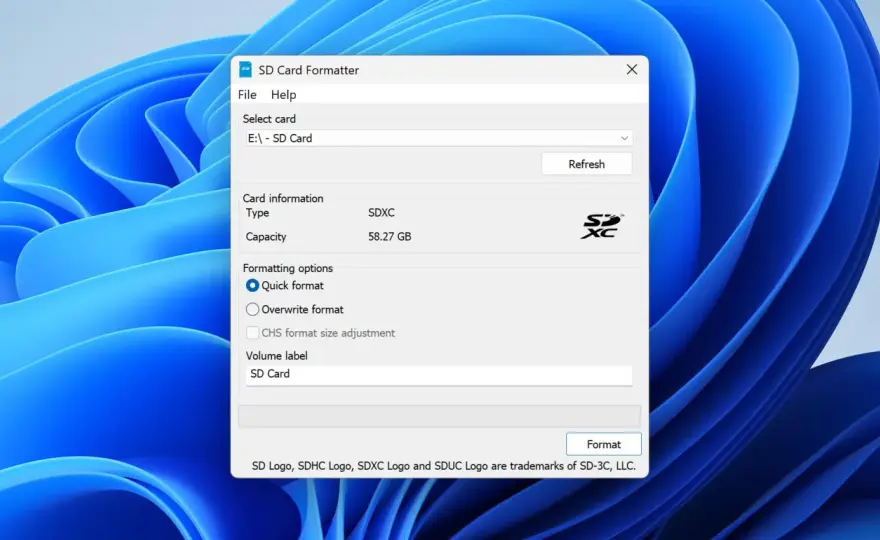
Task: Click the SDXC type value
Action: [381, 213]
